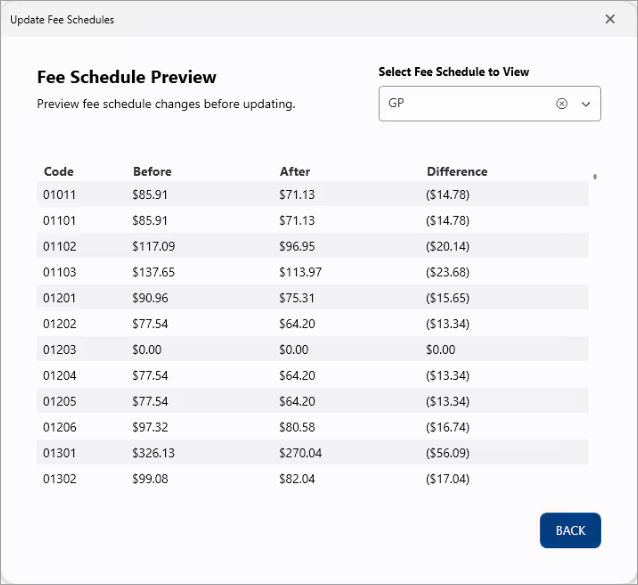Click the Difference column header

tap(457, 171)
